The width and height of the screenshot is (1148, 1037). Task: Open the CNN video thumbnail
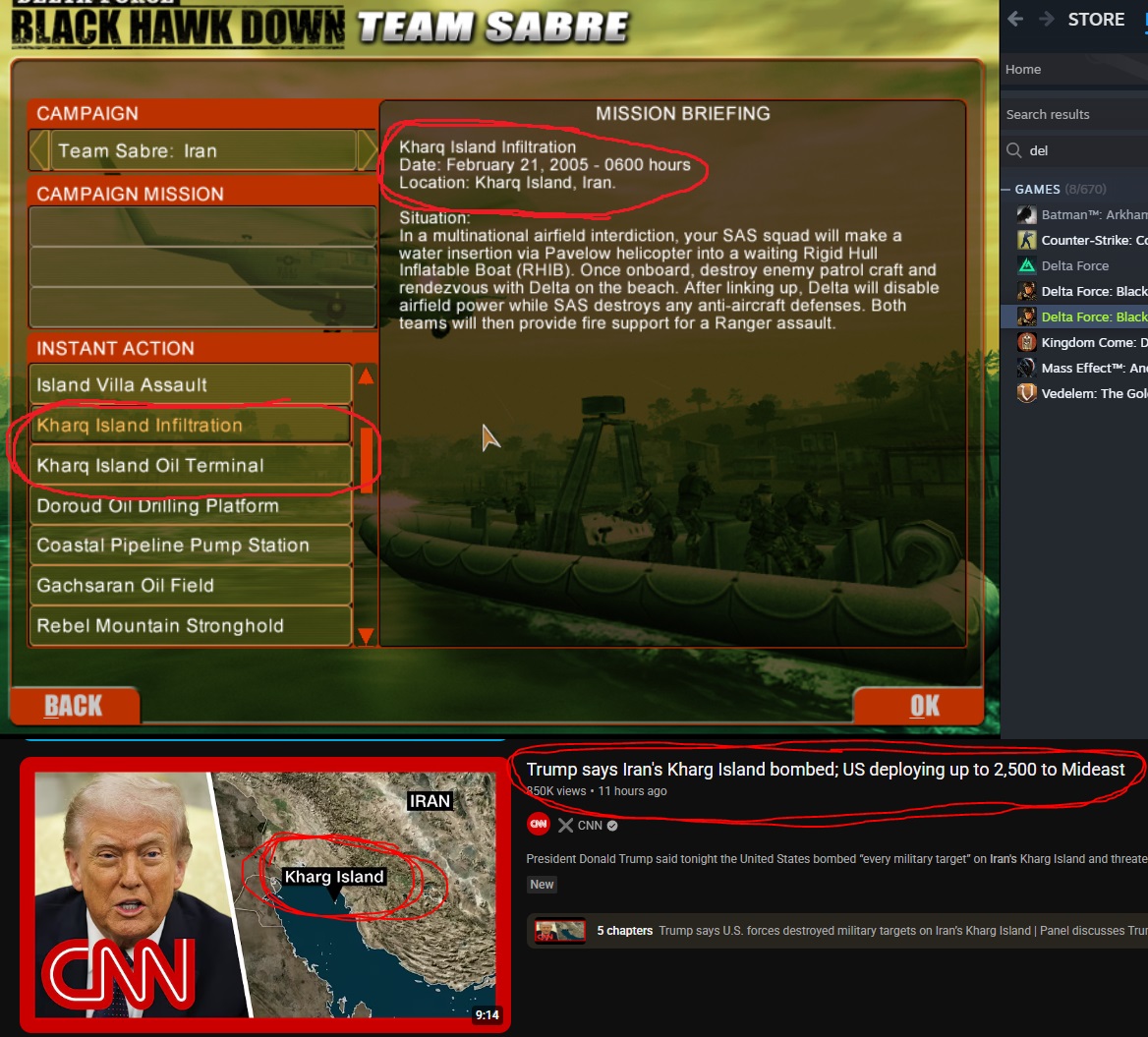coord(265,894)
